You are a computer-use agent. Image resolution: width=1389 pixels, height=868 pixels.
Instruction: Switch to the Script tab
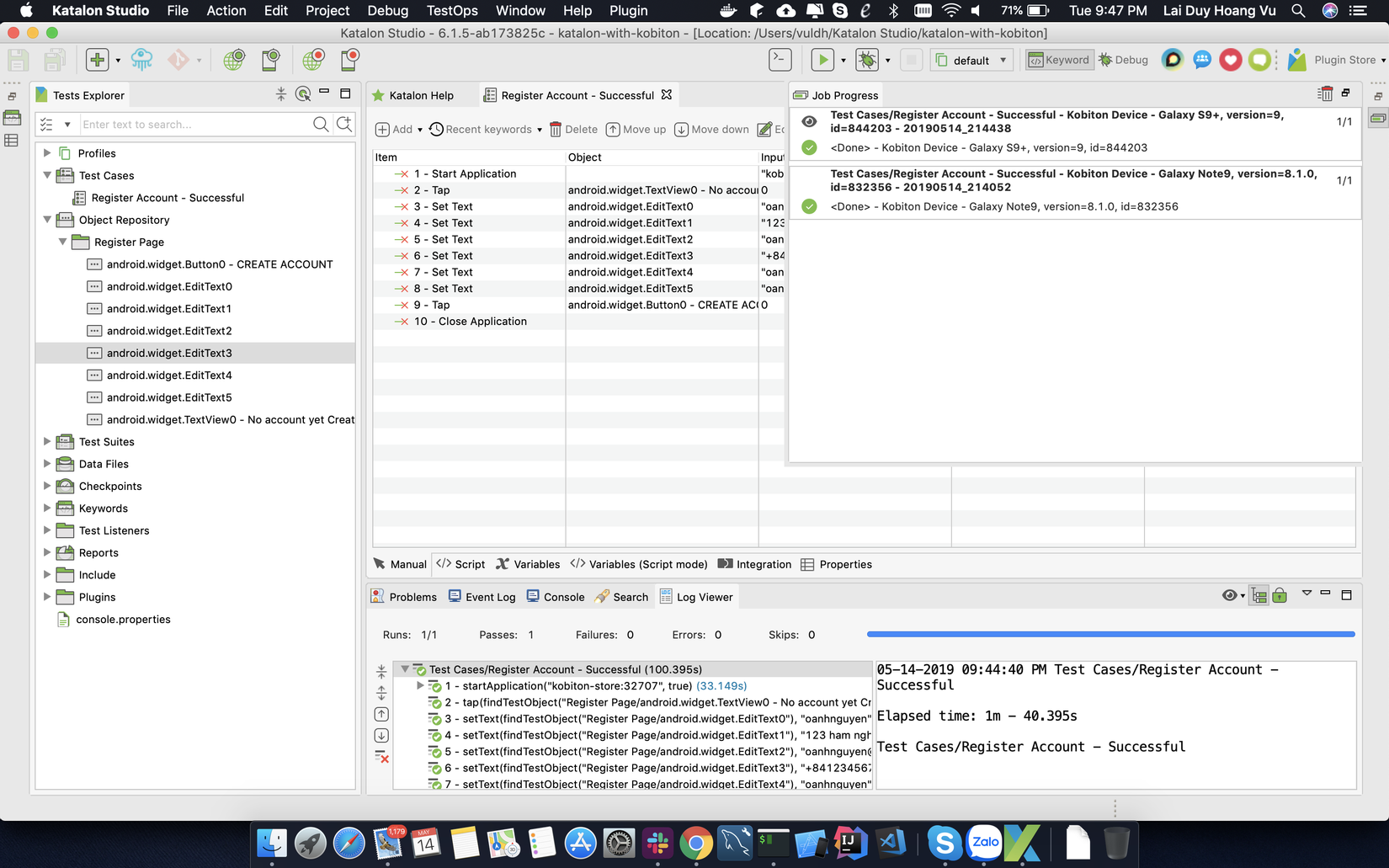click(460, 564)
